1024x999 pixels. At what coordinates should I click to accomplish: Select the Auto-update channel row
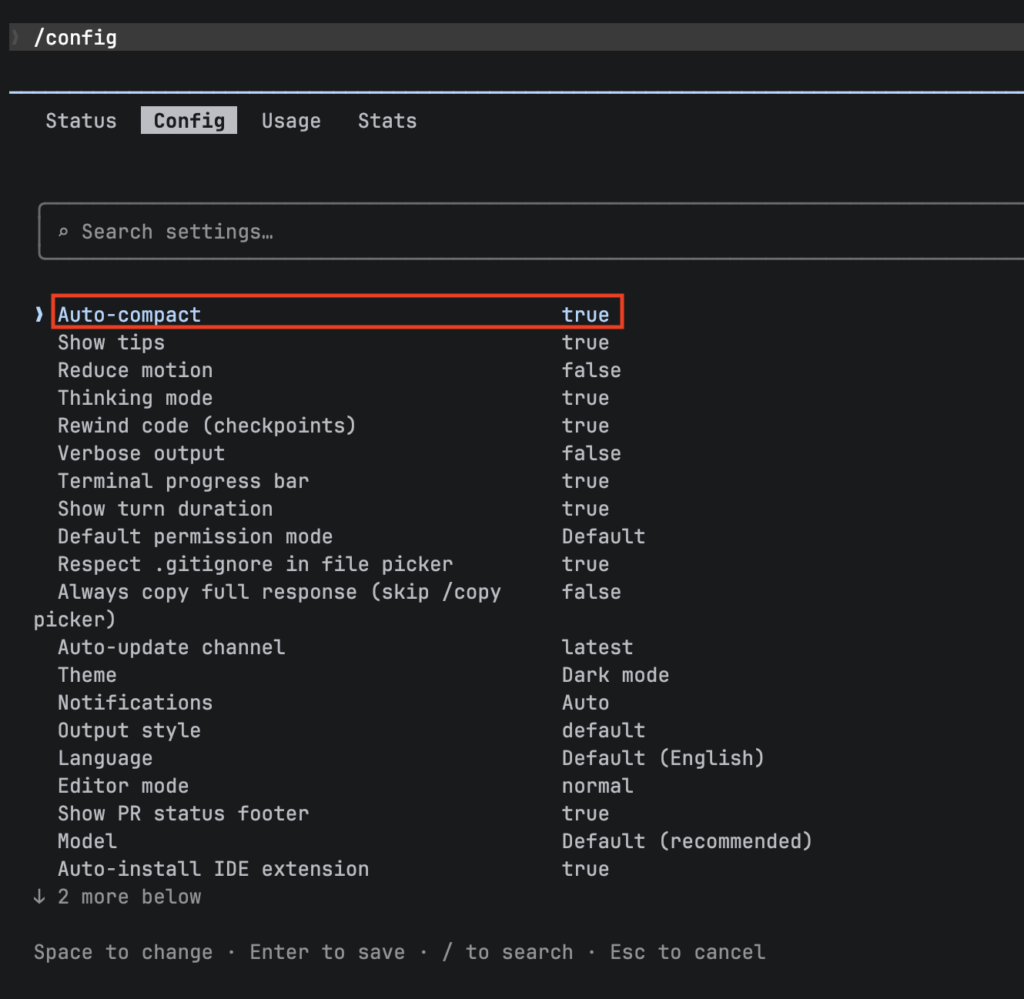(x=171, y=647)
